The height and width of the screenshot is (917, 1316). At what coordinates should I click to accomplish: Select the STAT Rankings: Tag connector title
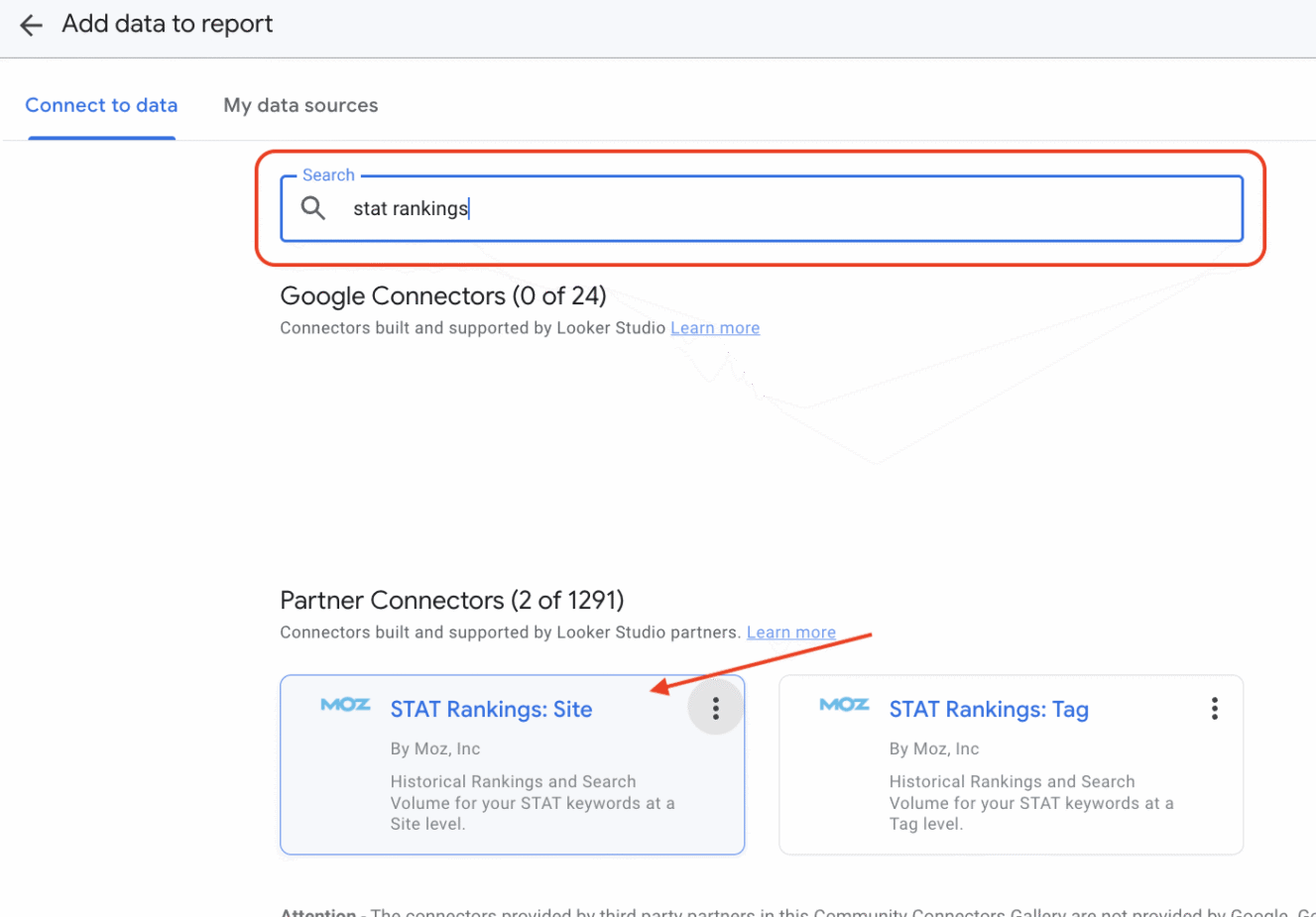(989, 710)
